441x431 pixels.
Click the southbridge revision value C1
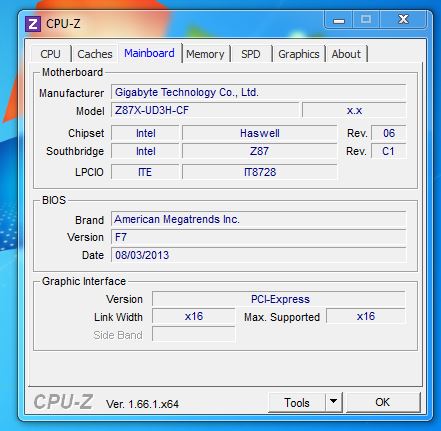point(389,151)
